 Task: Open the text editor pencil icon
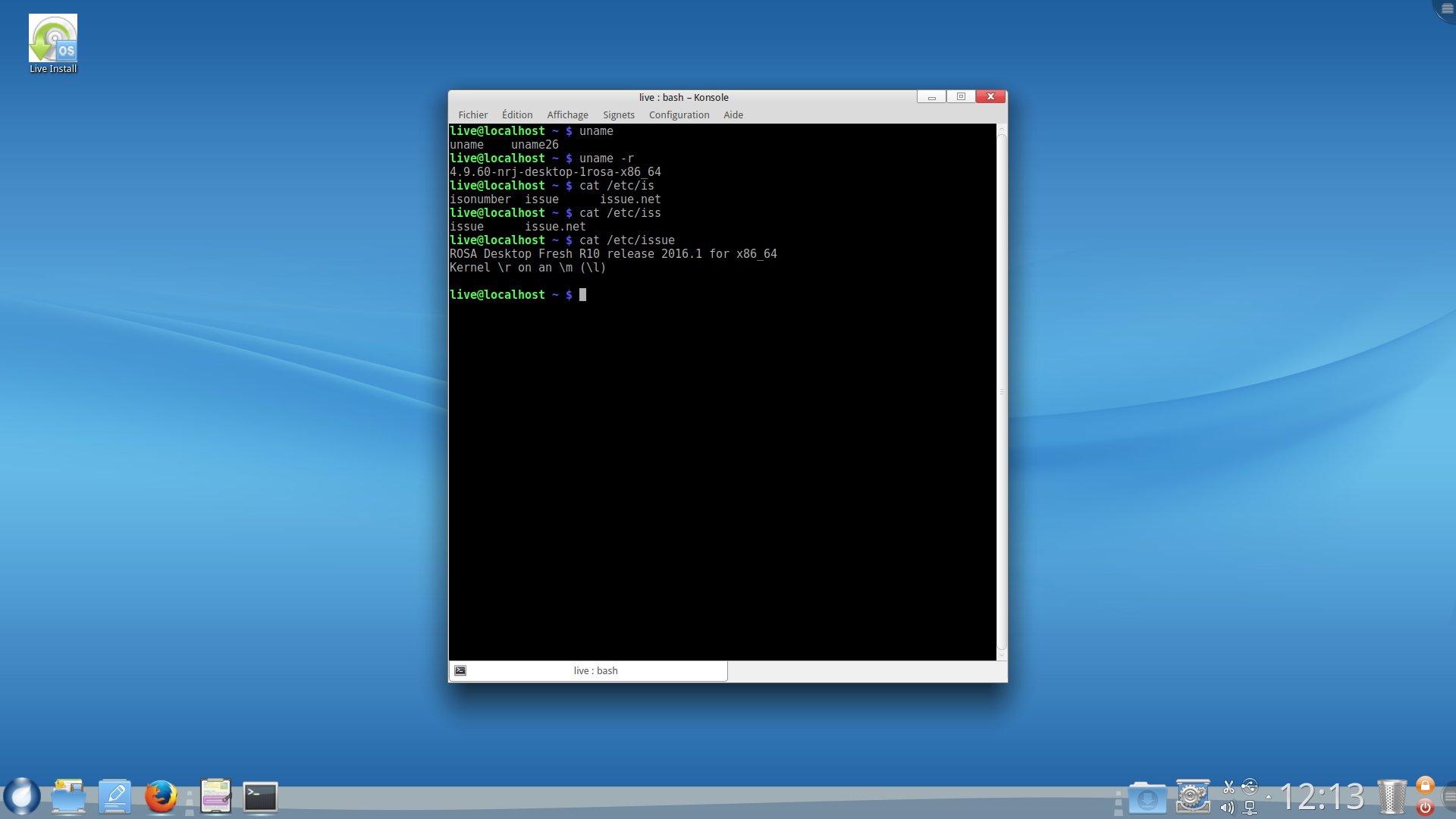115,797
